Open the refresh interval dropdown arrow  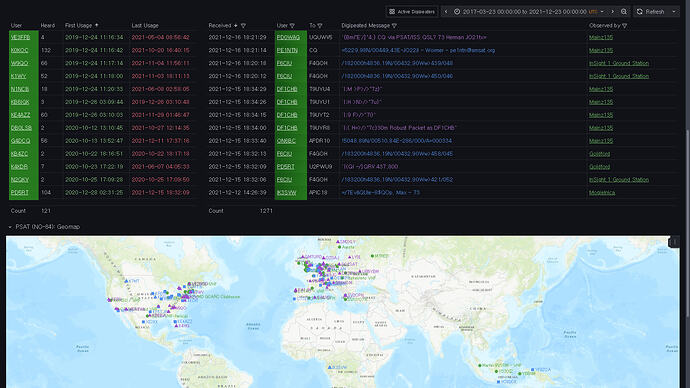pos(674,11)
